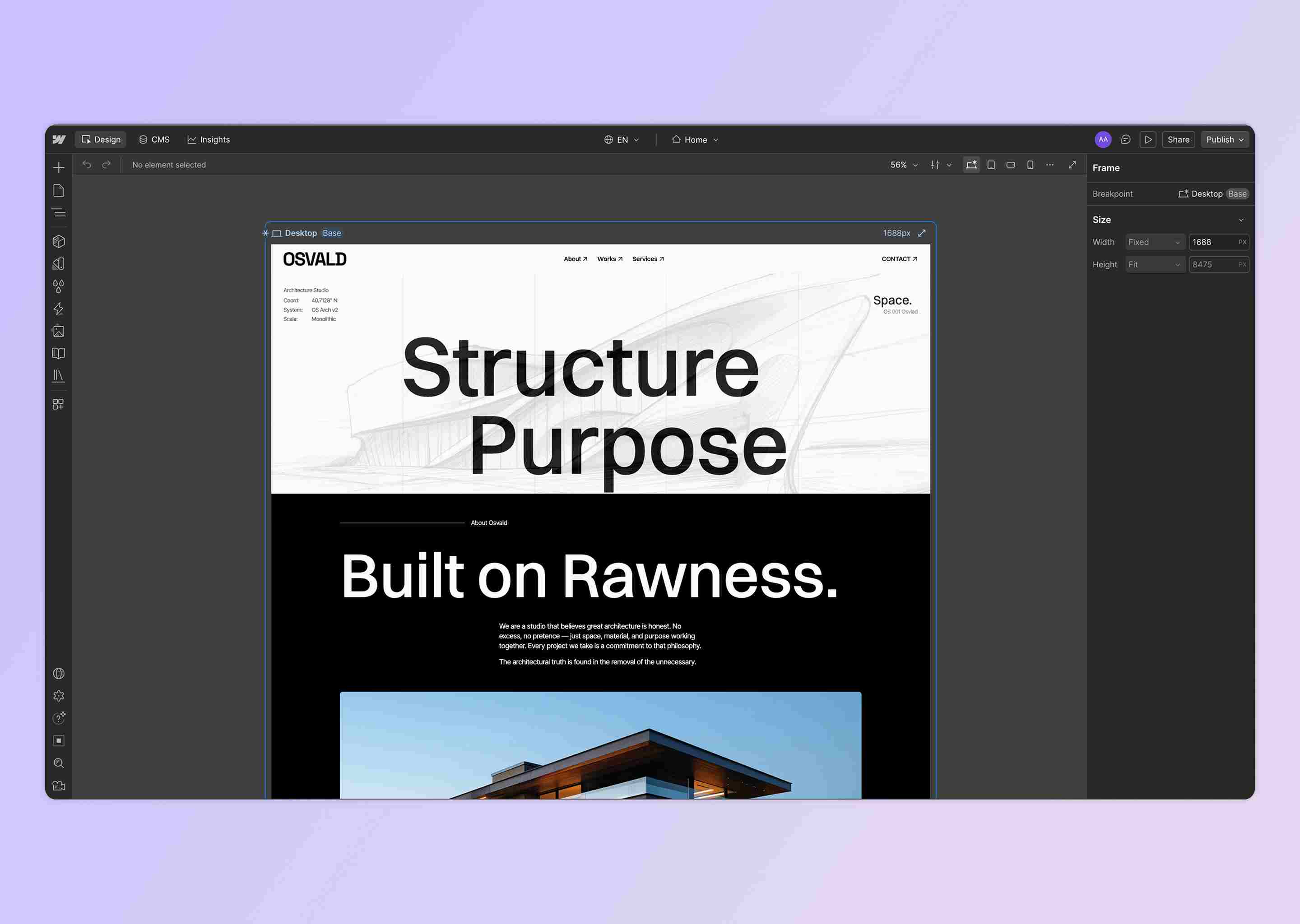Screen dimensions: 1300x924
Task: Undo the last action
Action: tap(87, 164)
